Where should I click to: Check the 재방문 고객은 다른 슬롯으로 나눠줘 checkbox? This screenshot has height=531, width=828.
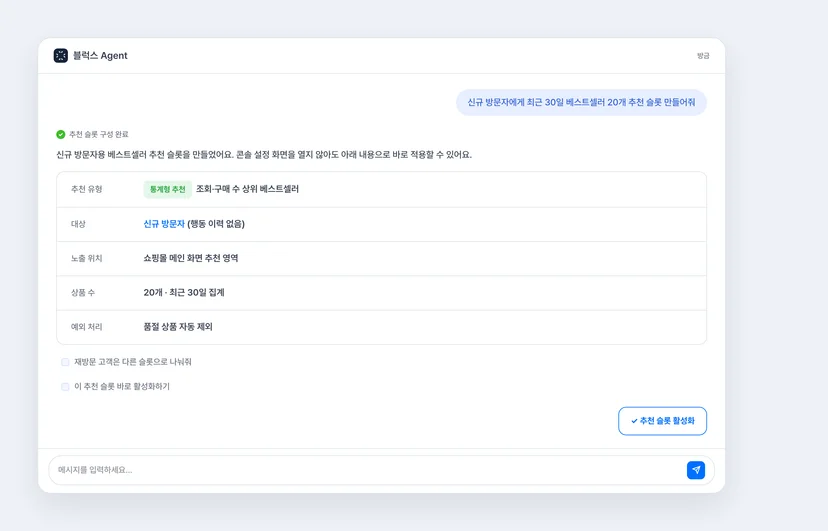click(65, 362)
